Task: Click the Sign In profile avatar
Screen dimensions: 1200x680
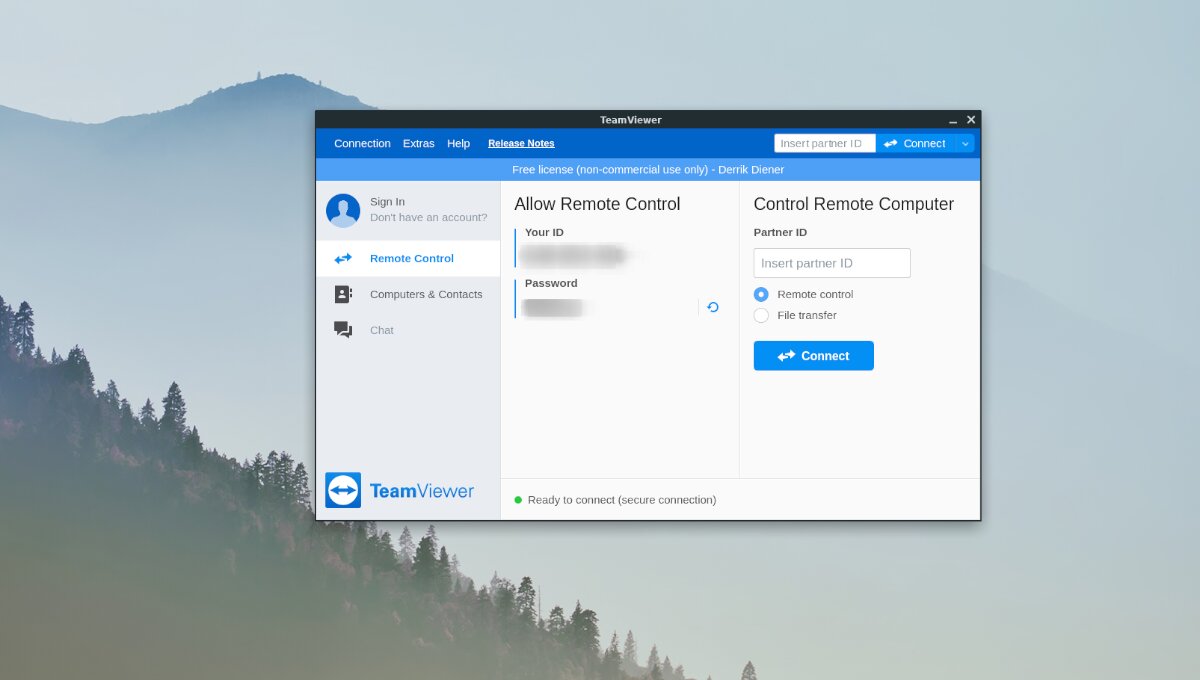Action: tap(343, 209)
